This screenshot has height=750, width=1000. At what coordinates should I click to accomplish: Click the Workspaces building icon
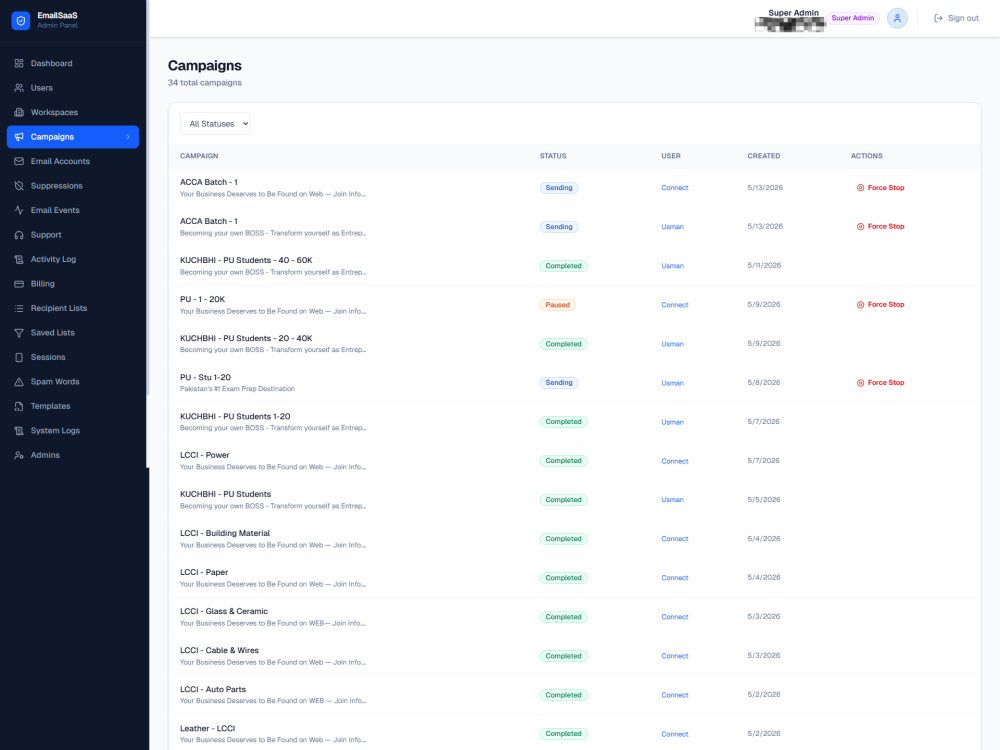19,112
